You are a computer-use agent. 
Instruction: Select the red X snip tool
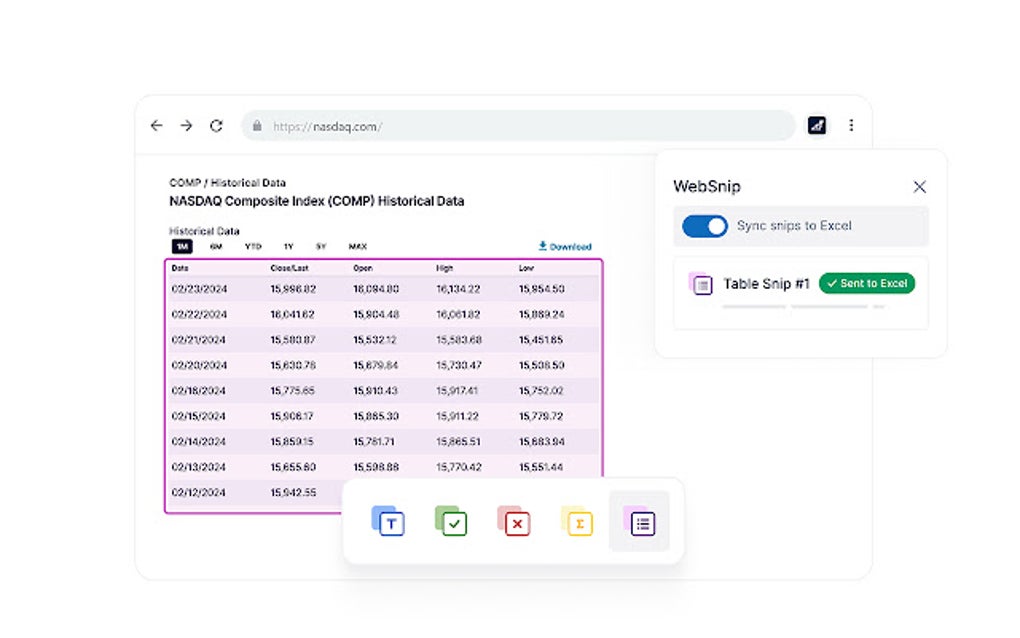pos(514,521)
